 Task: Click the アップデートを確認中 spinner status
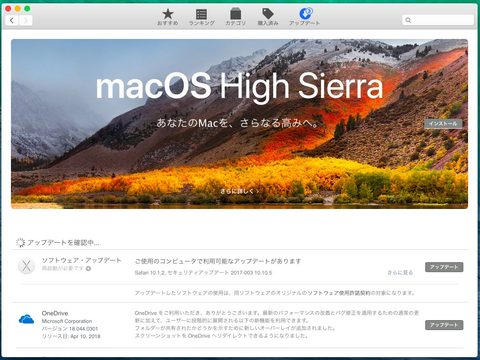click(58, 243)
